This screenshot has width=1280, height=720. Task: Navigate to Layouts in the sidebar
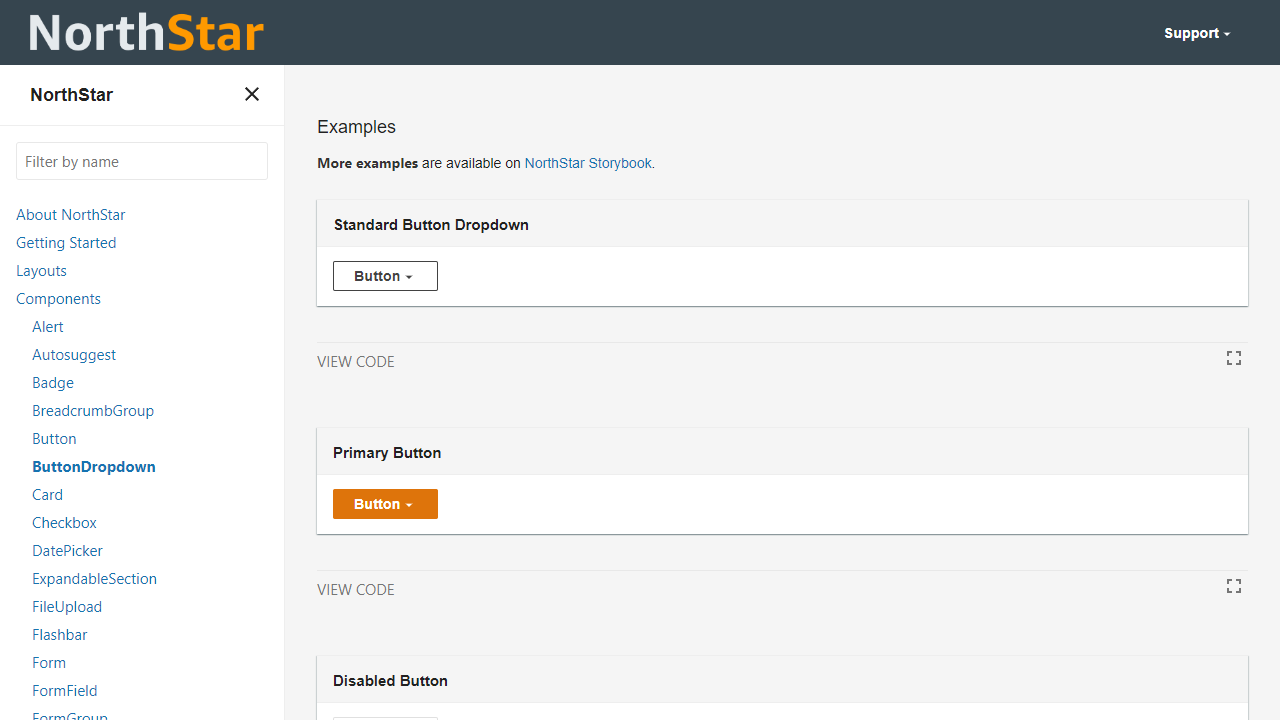42,271
